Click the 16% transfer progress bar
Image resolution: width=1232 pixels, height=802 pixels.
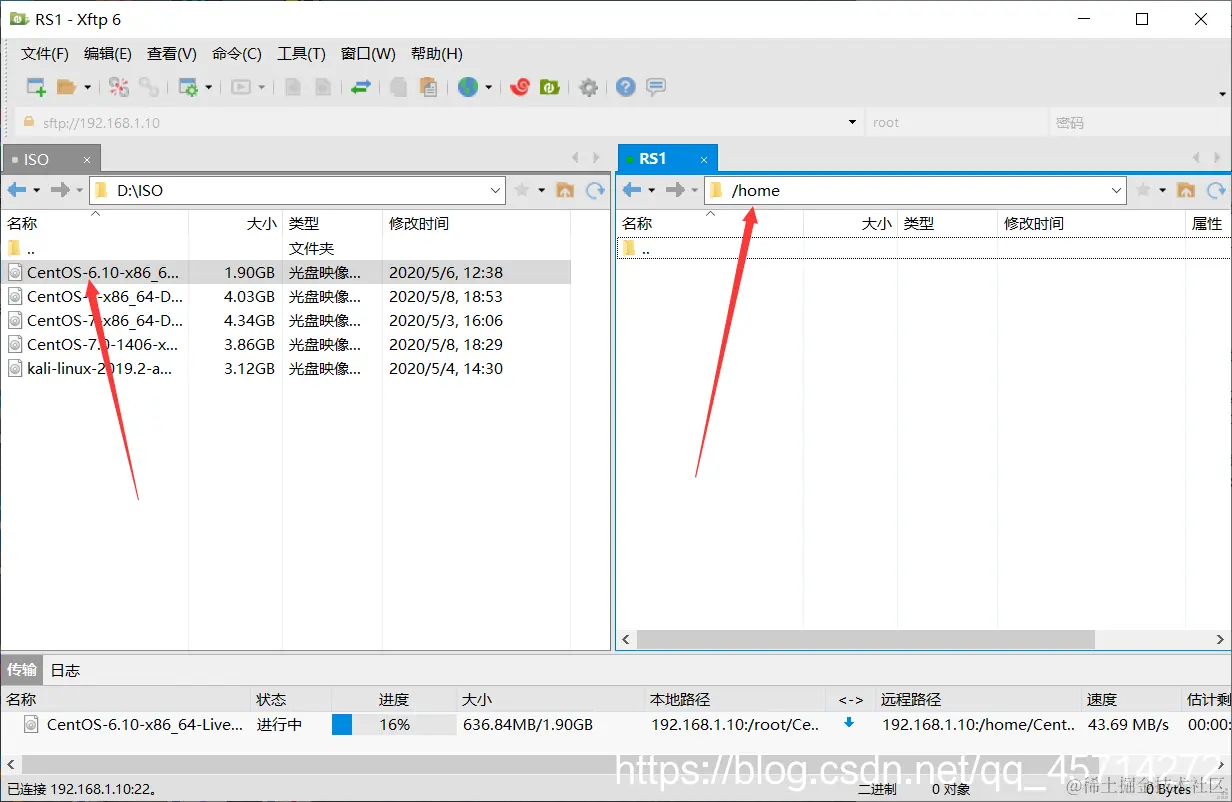(x=393, y=724)
